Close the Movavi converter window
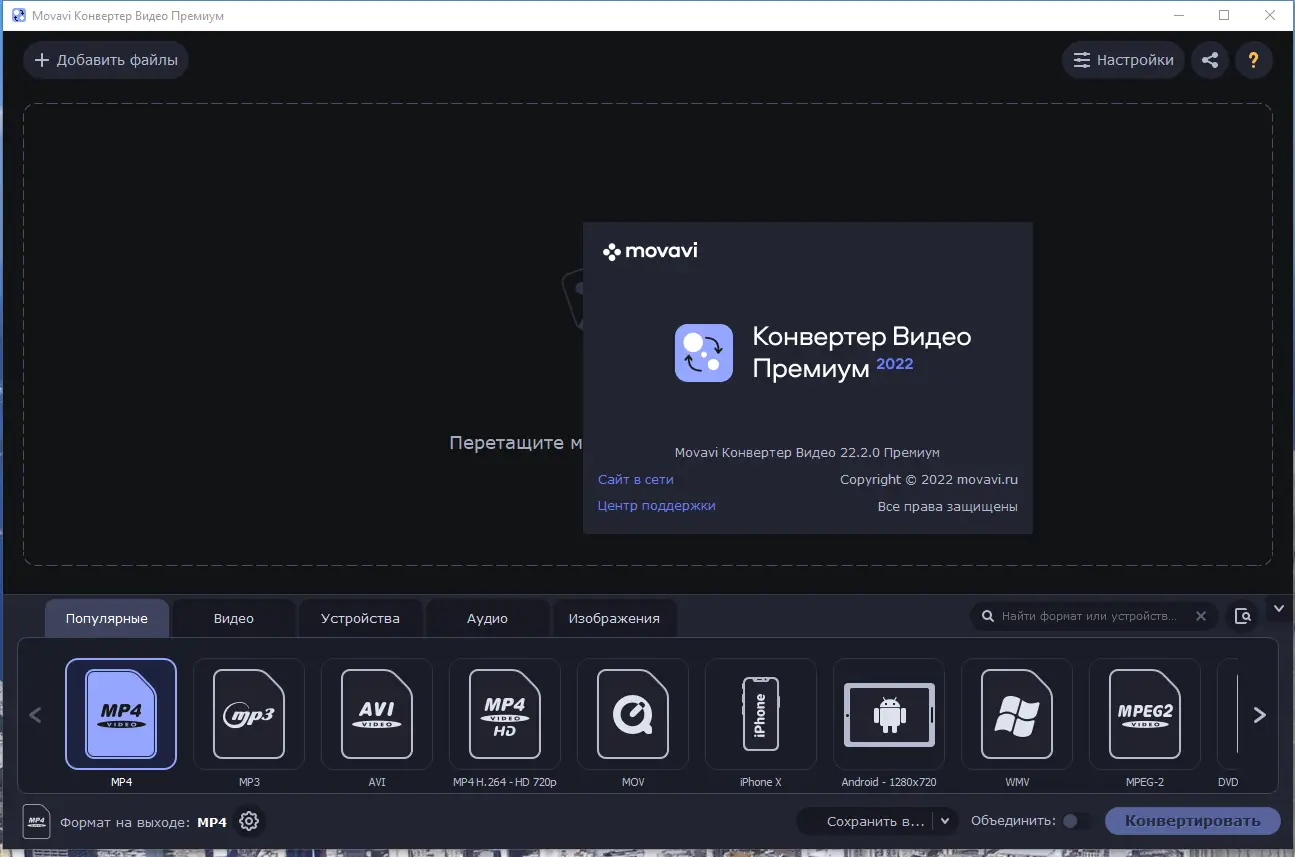The width and height of the screenshot is (1295, 857). 1270,15
